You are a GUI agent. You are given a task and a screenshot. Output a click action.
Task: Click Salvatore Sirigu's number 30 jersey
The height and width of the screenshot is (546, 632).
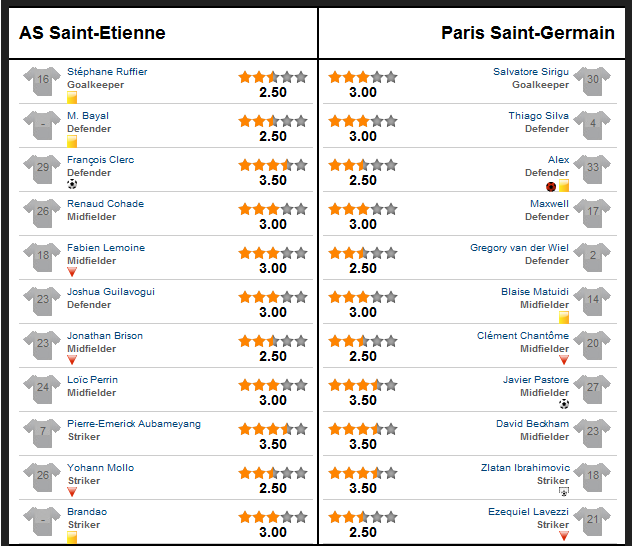pyautogui.click(x=592, y=81)
